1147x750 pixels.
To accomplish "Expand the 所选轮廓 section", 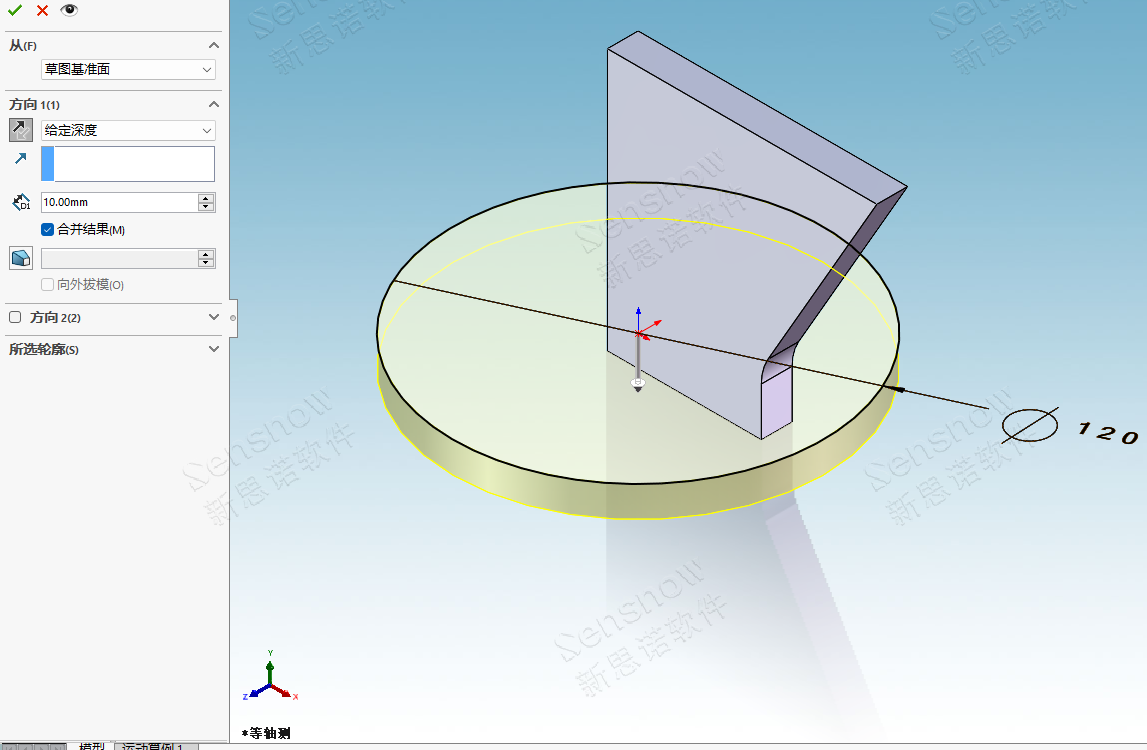I will 213,349.
